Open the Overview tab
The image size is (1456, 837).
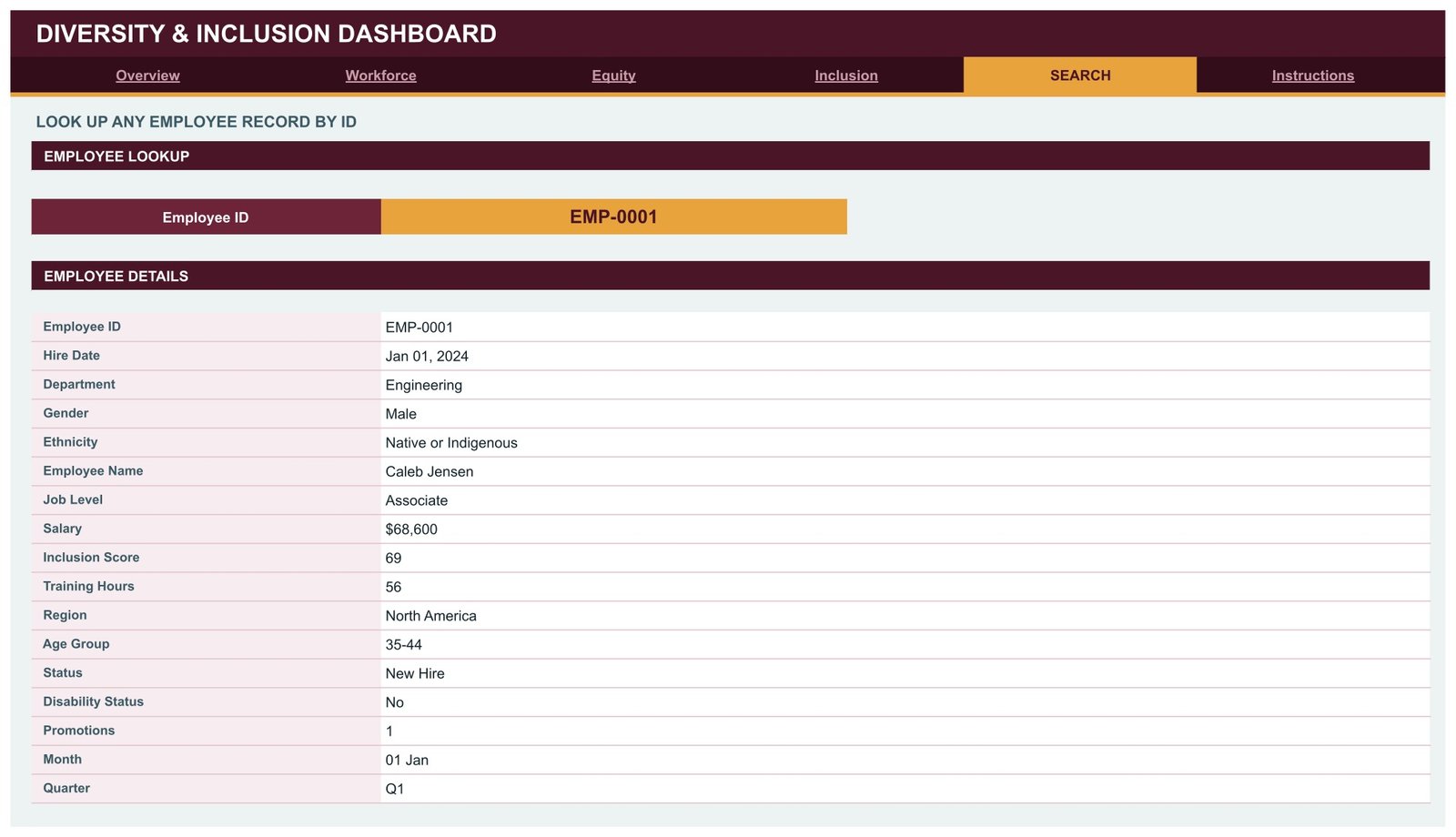(147, 76)
